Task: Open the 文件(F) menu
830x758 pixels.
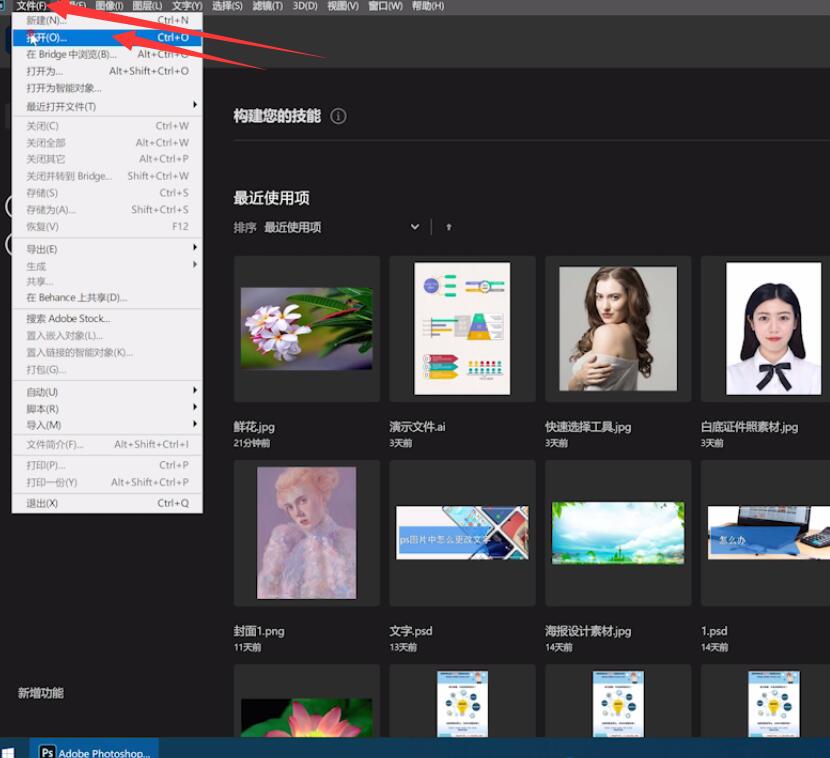Action: 31,6
